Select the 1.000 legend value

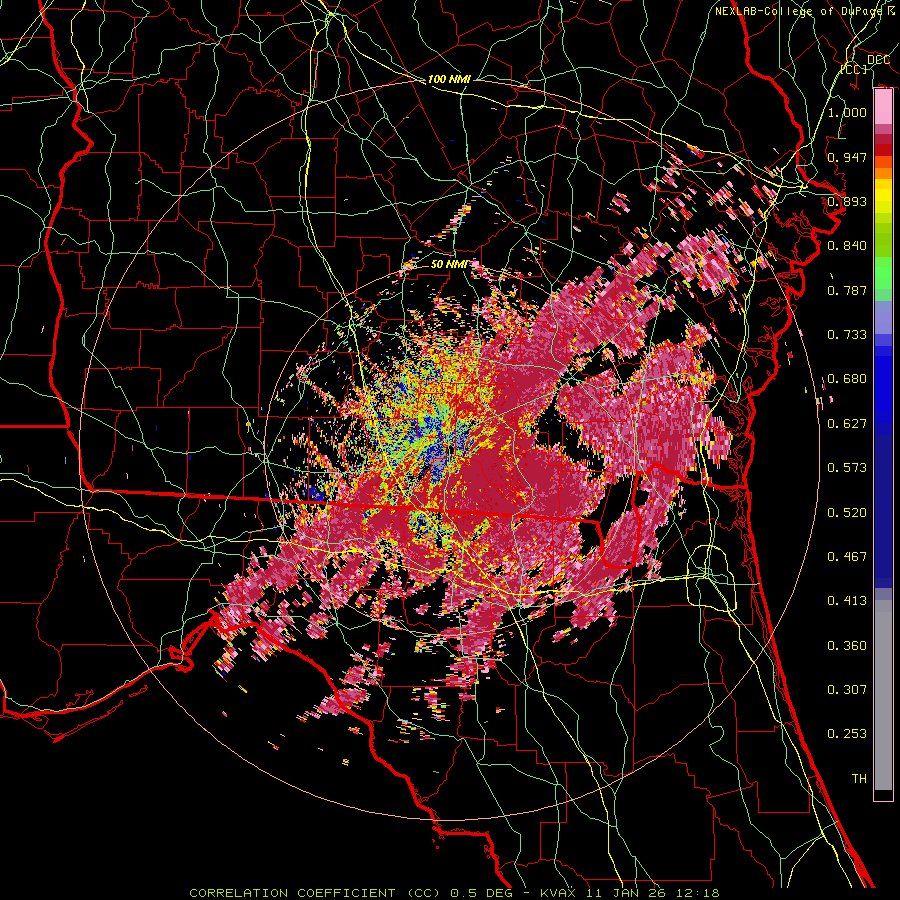tap(847, 112)
